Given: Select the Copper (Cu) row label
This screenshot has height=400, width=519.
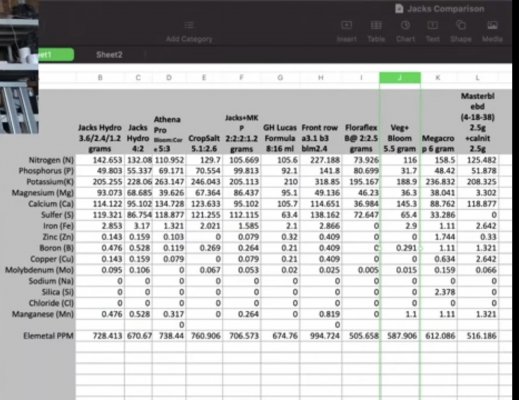Looking at the screenshot, I should point(52,259).
